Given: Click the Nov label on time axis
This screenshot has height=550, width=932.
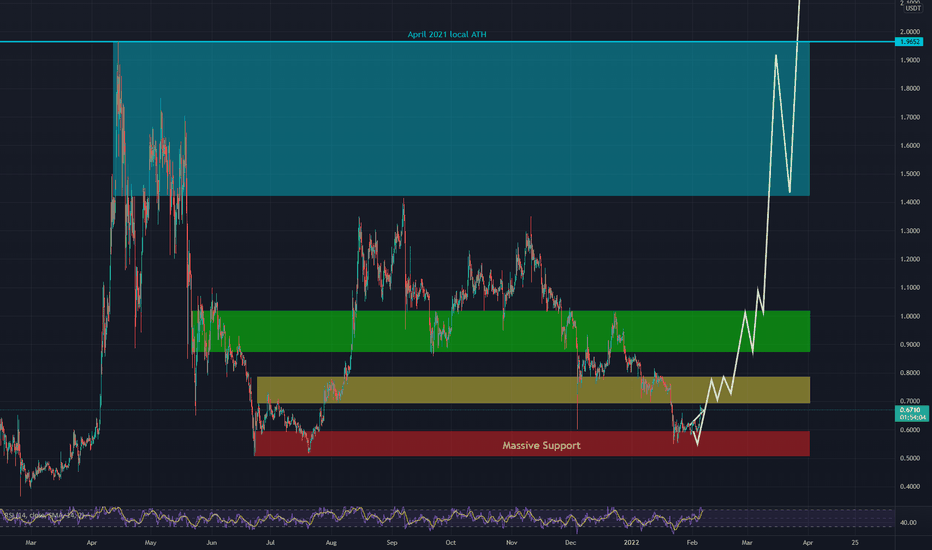Looking at the screenshot, I should pos(512,542).
